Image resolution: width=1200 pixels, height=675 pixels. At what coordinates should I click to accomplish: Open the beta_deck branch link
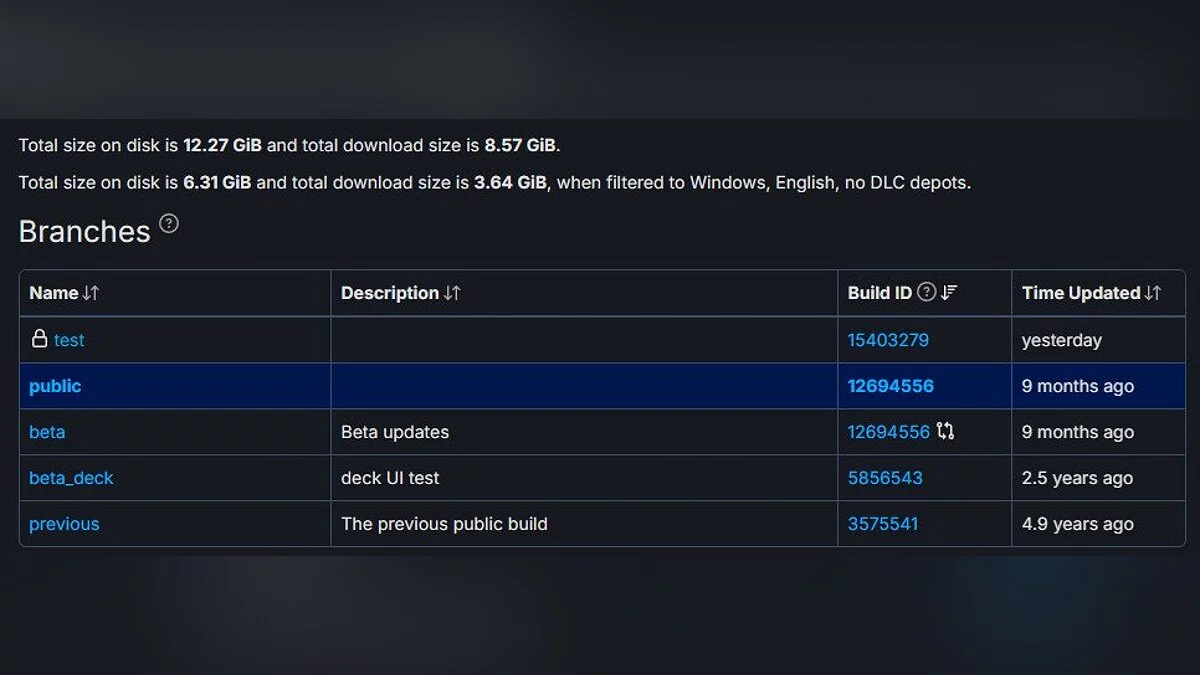coord(71,478)
